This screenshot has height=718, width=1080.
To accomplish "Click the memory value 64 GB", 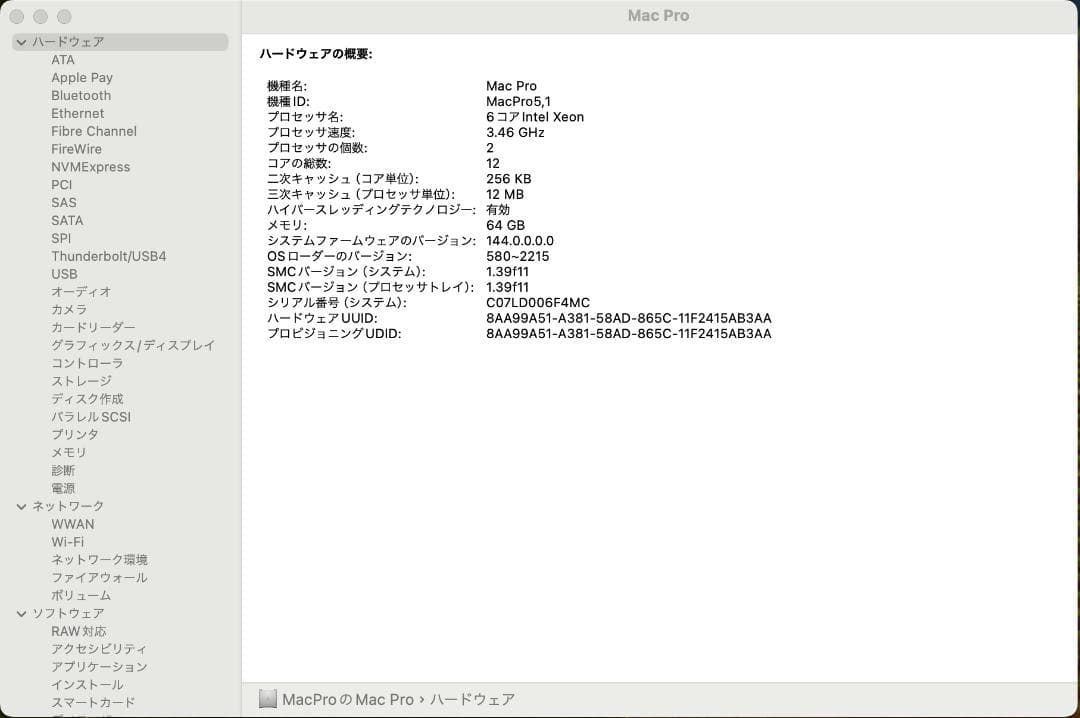I will point(506,225).
